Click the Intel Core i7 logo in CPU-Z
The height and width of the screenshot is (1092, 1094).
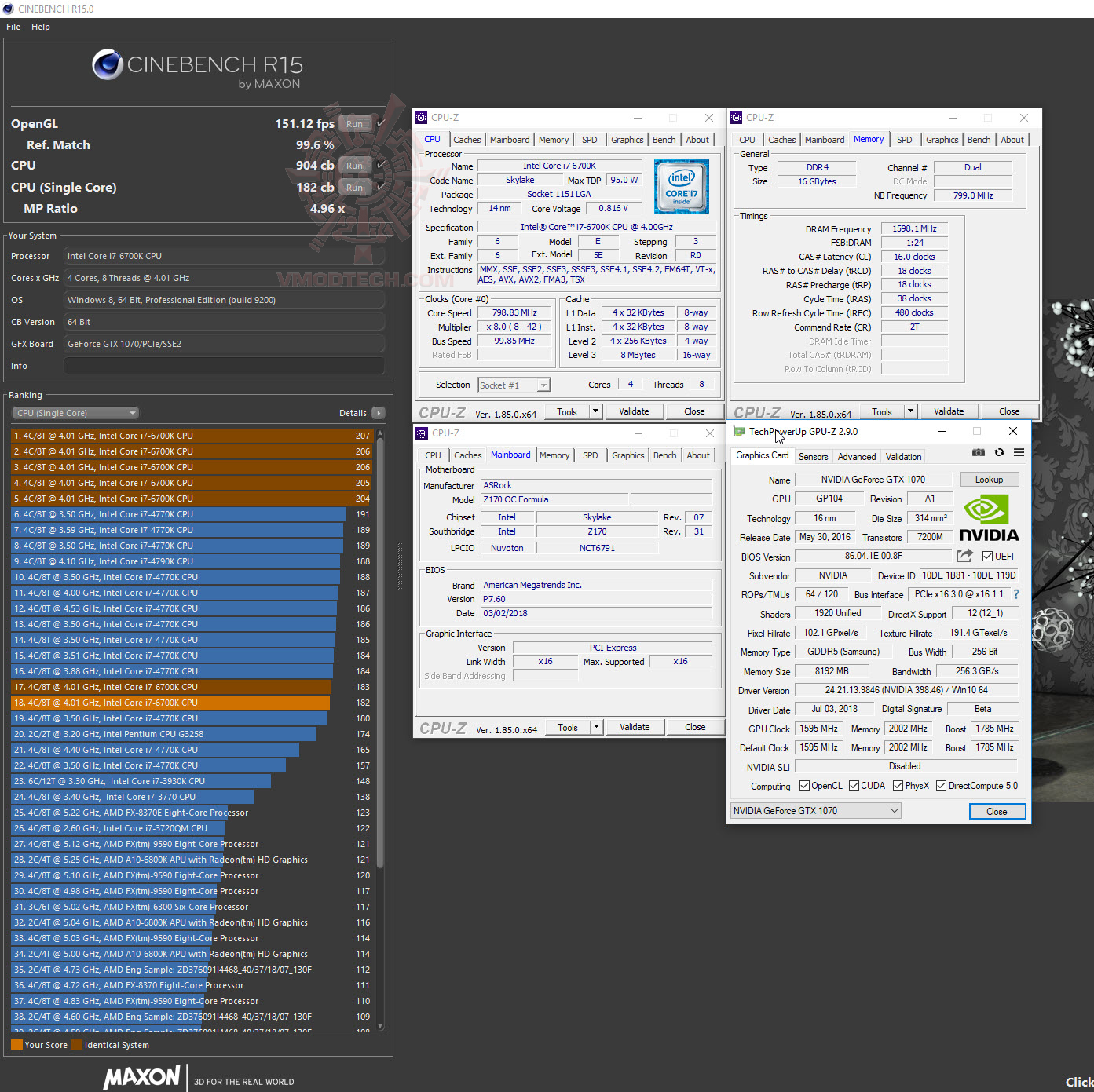682,187
